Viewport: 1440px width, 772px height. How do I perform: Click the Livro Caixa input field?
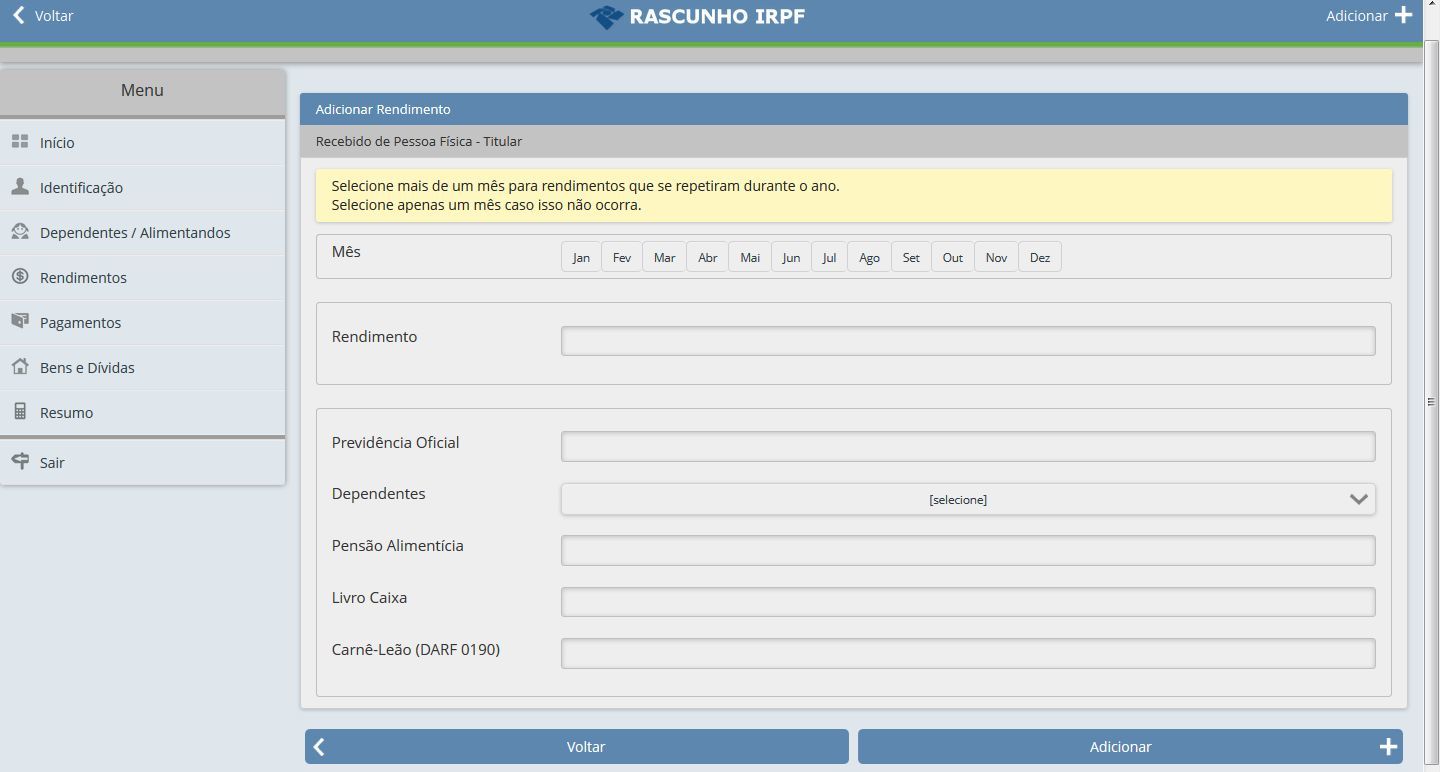pos(968,602)
